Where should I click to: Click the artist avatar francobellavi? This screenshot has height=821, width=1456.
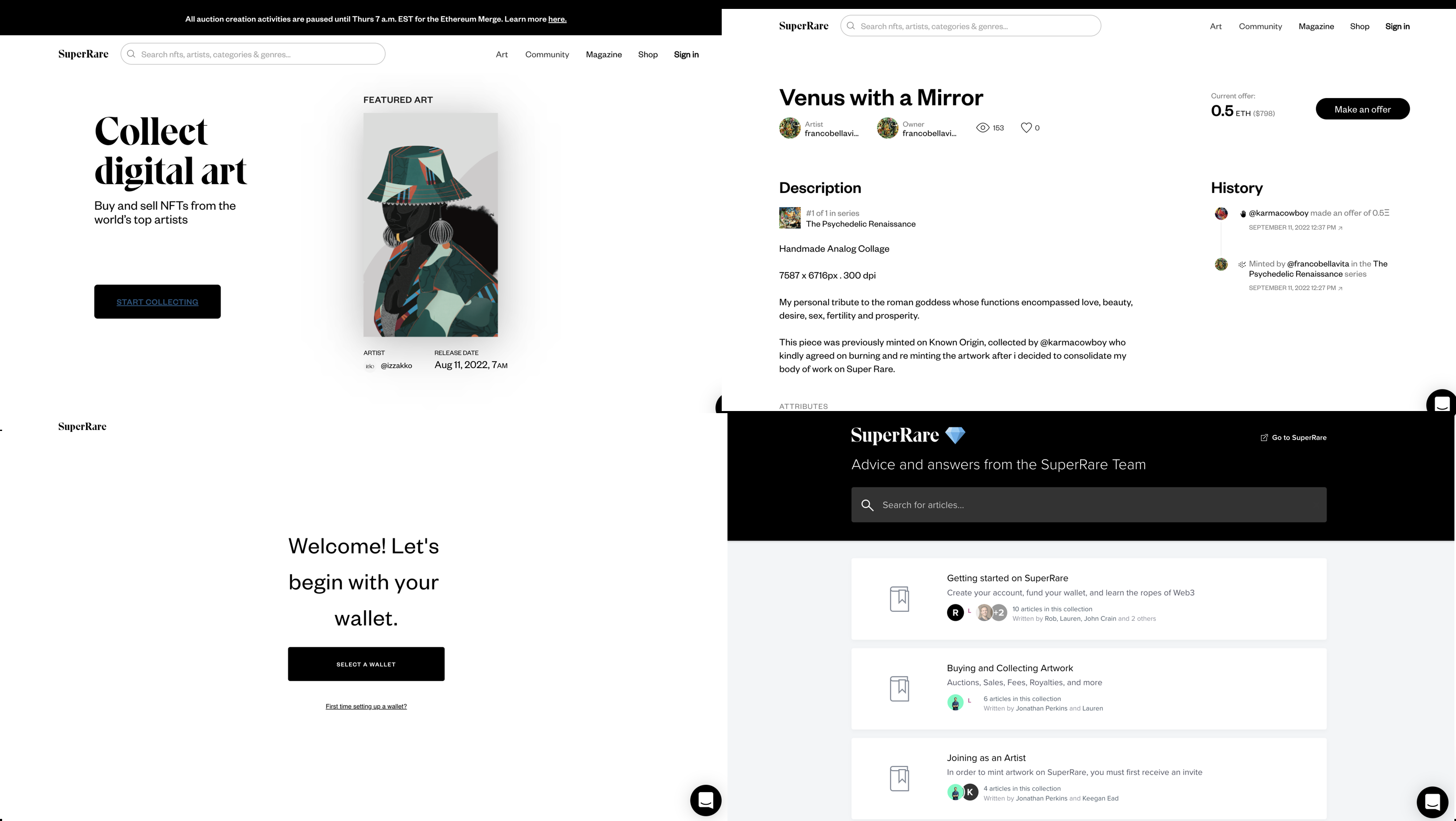tap(790, 128)
